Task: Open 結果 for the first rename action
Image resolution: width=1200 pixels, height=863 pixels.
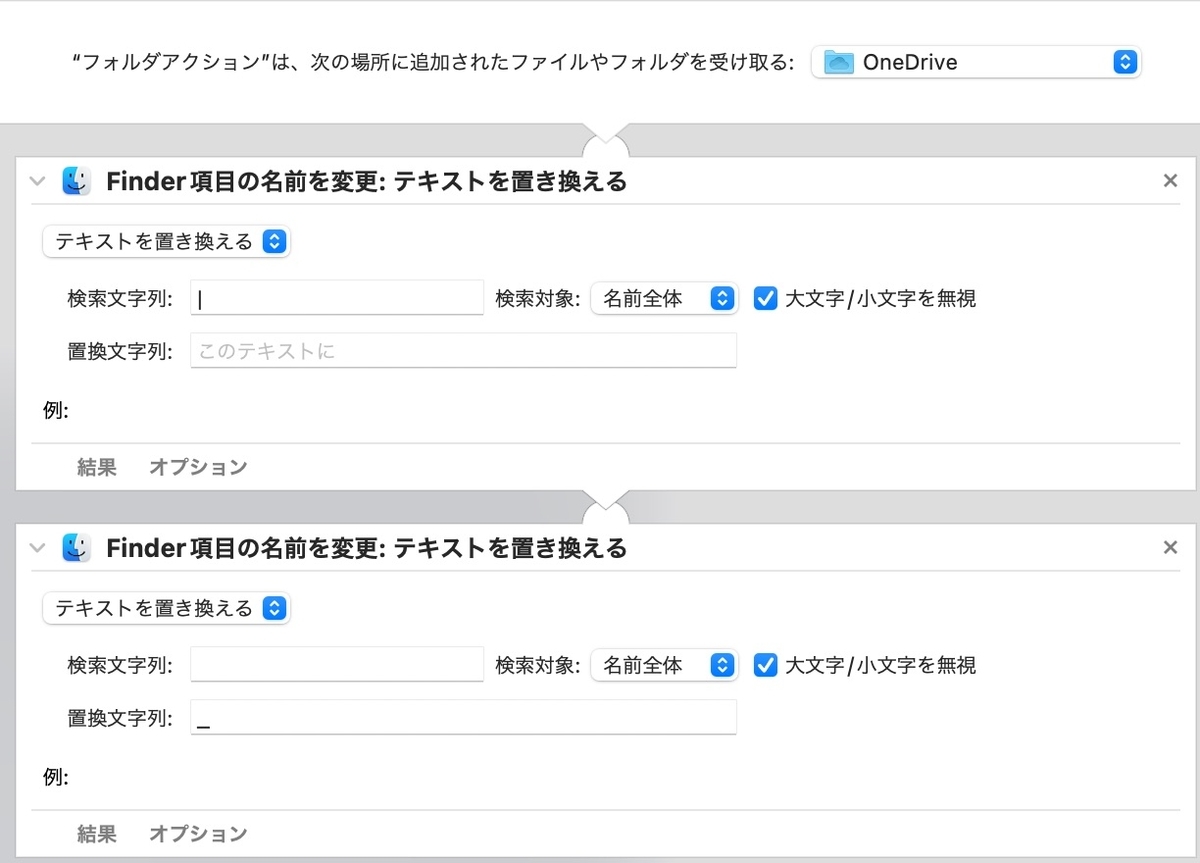Action: [x=96, y=466]
